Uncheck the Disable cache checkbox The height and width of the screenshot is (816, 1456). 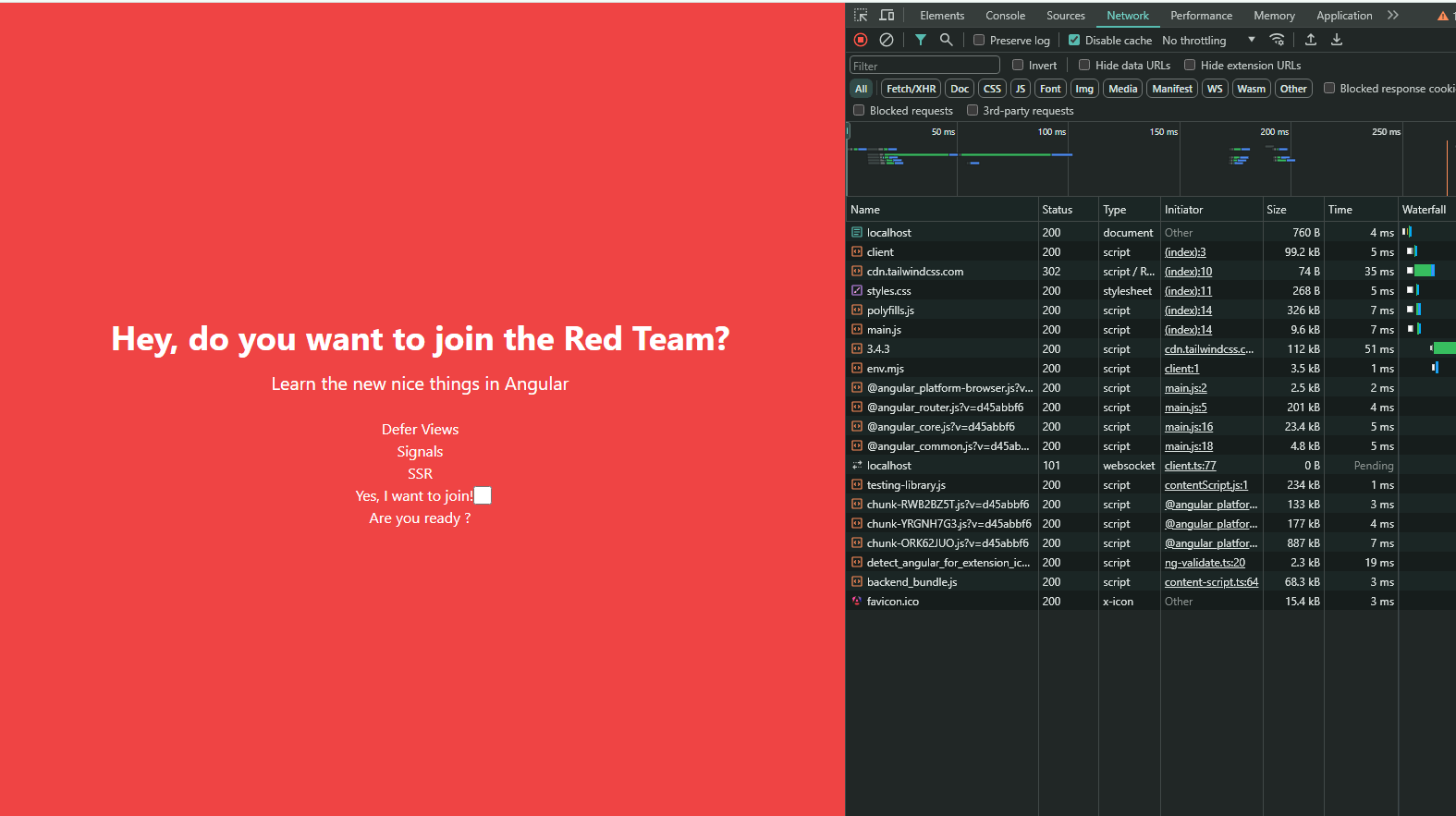click(x=1074, y=40)
